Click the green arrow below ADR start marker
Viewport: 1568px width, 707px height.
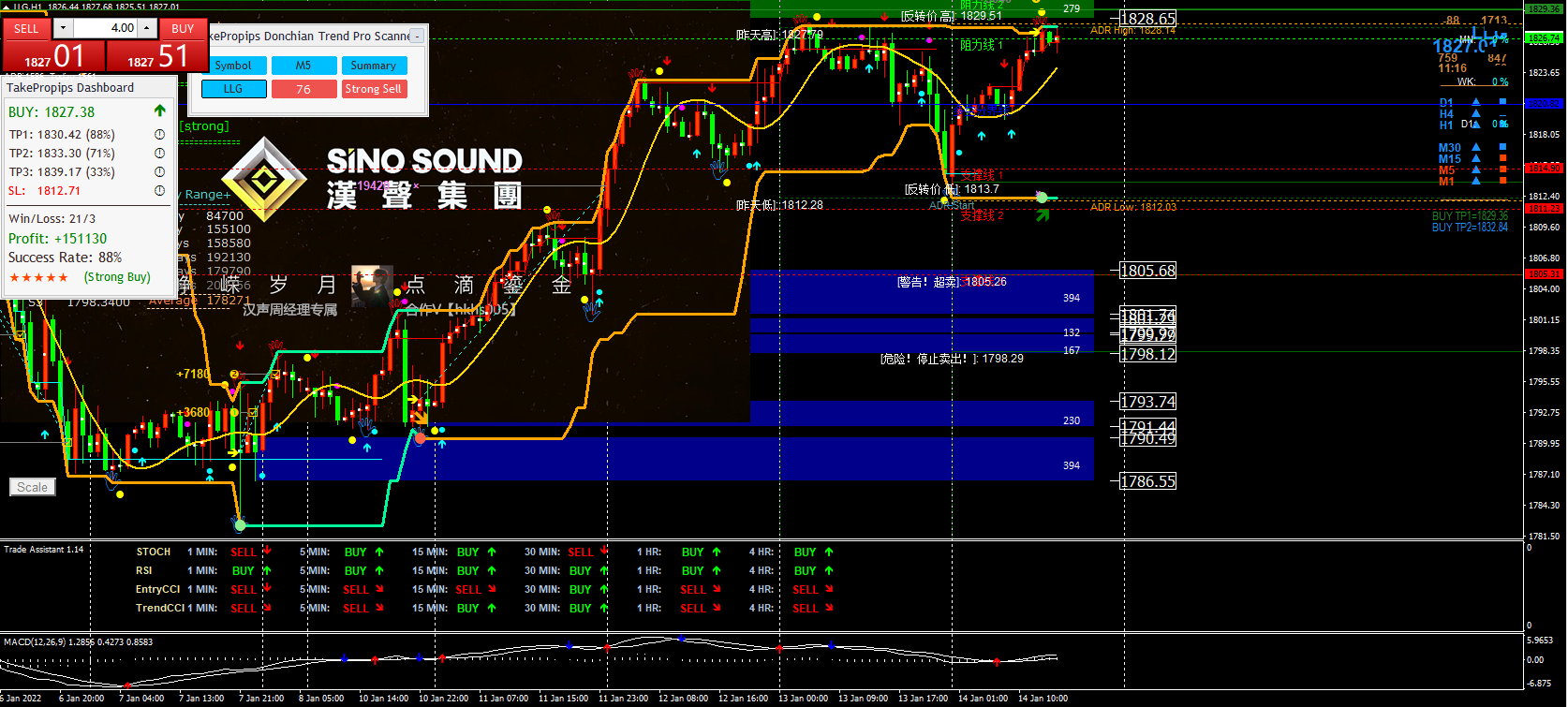coord(1043,215)
